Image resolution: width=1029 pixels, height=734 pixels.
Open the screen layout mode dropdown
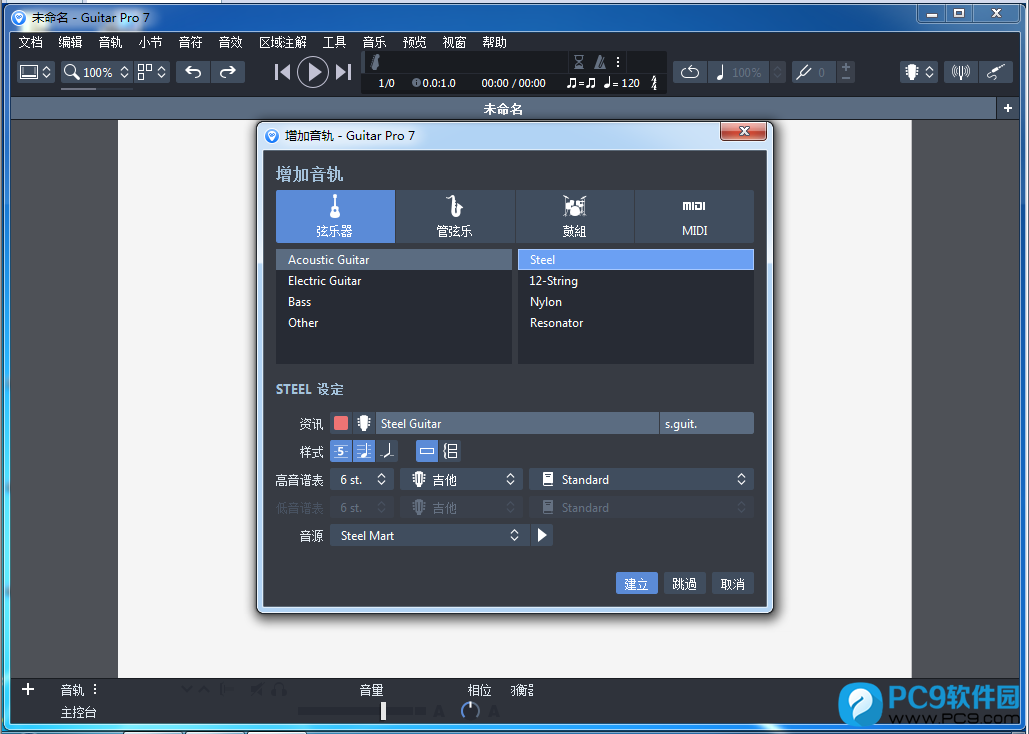[35, 72]
